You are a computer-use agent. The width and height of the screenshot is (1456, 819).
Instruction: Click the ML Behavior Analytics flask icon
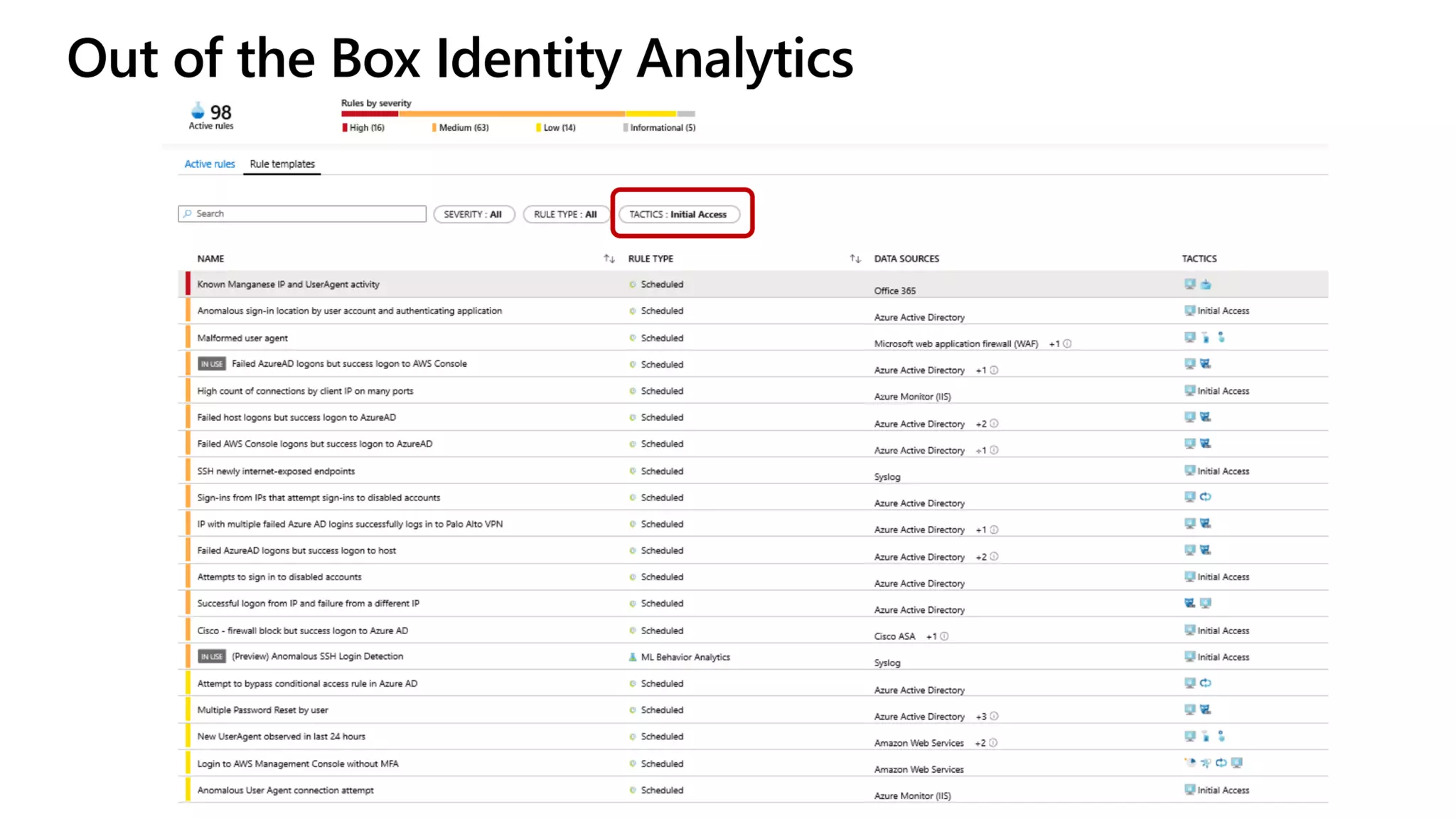632,657
